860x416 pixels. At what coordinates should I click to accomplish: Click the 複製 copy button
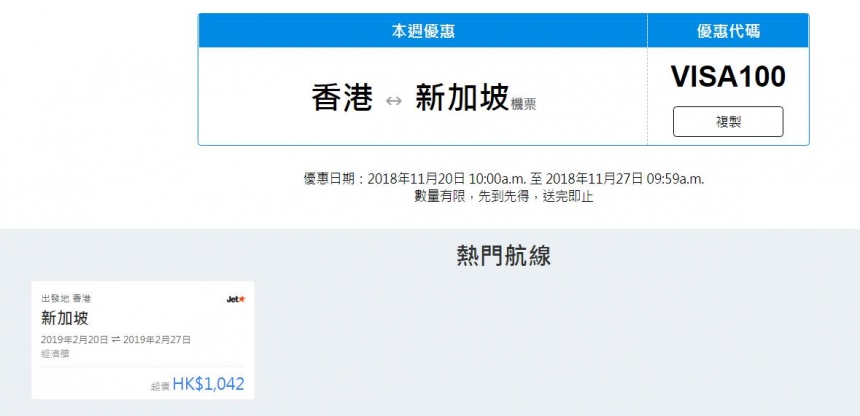[x=728, y=121]
